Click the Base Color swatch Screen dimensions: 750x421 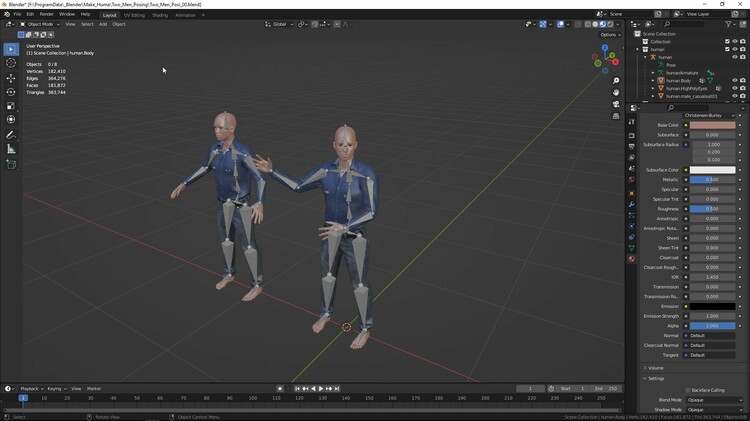(711, 125)
